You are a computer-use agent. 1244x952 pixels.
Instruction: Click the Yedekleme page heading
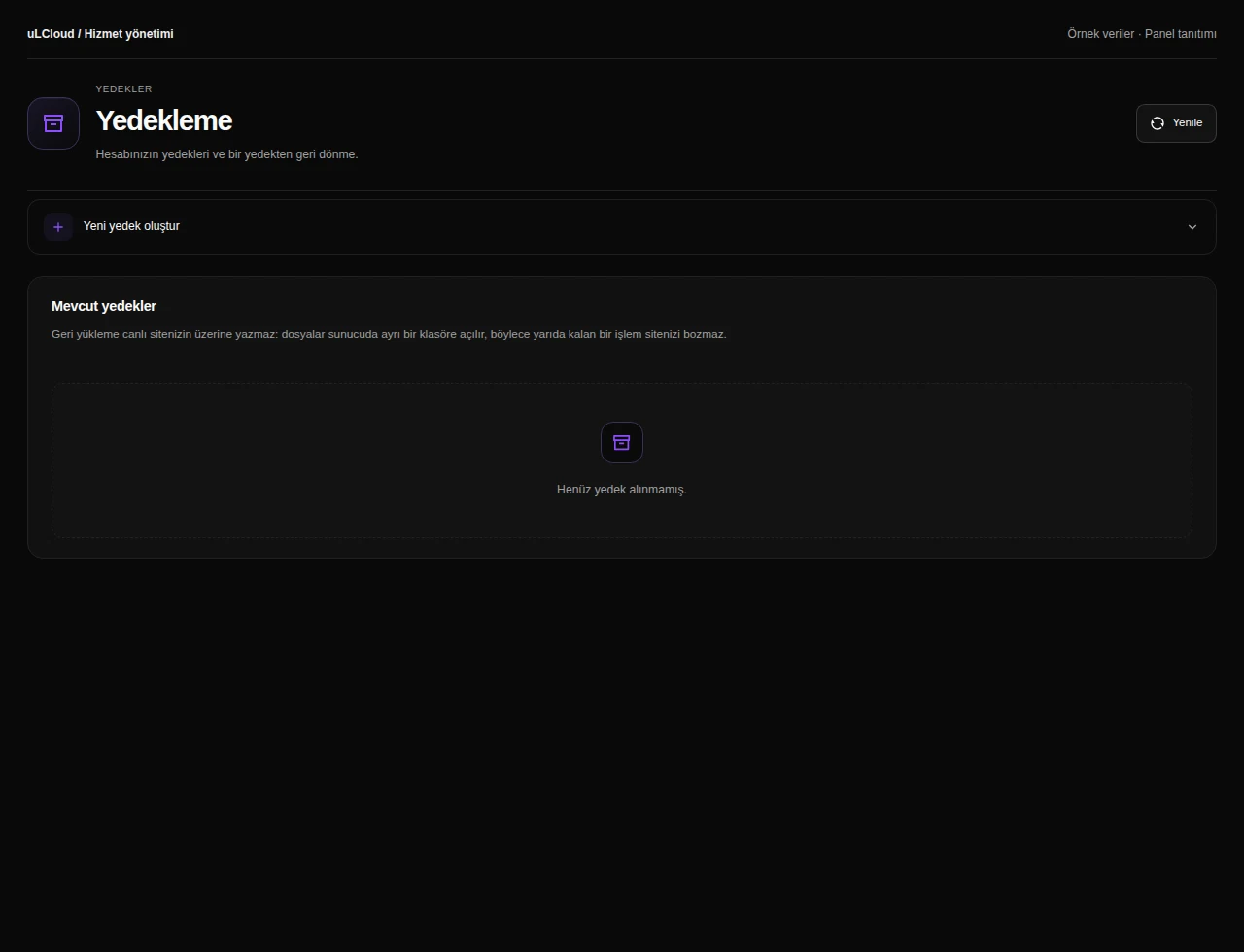[x=164, y=120]
